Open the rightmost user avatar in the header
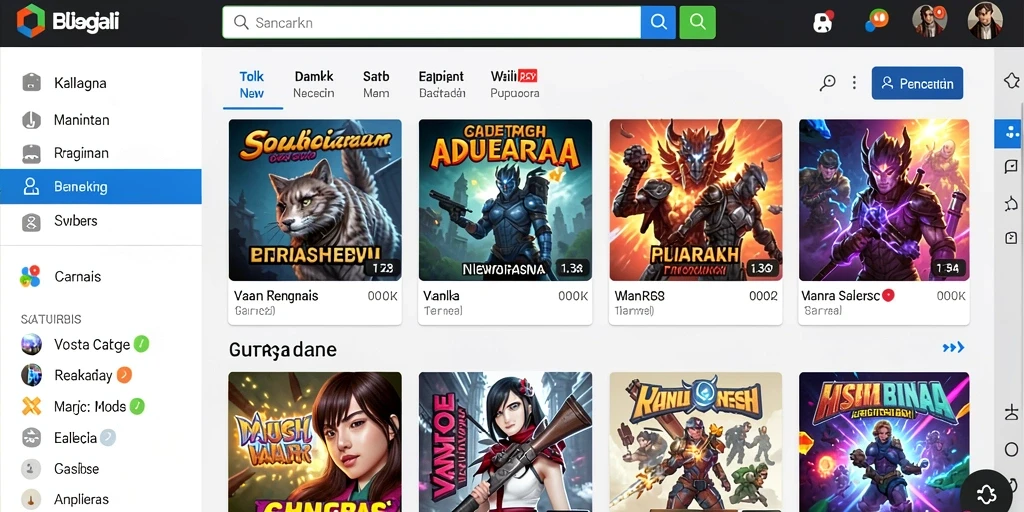 pos(984,20)
